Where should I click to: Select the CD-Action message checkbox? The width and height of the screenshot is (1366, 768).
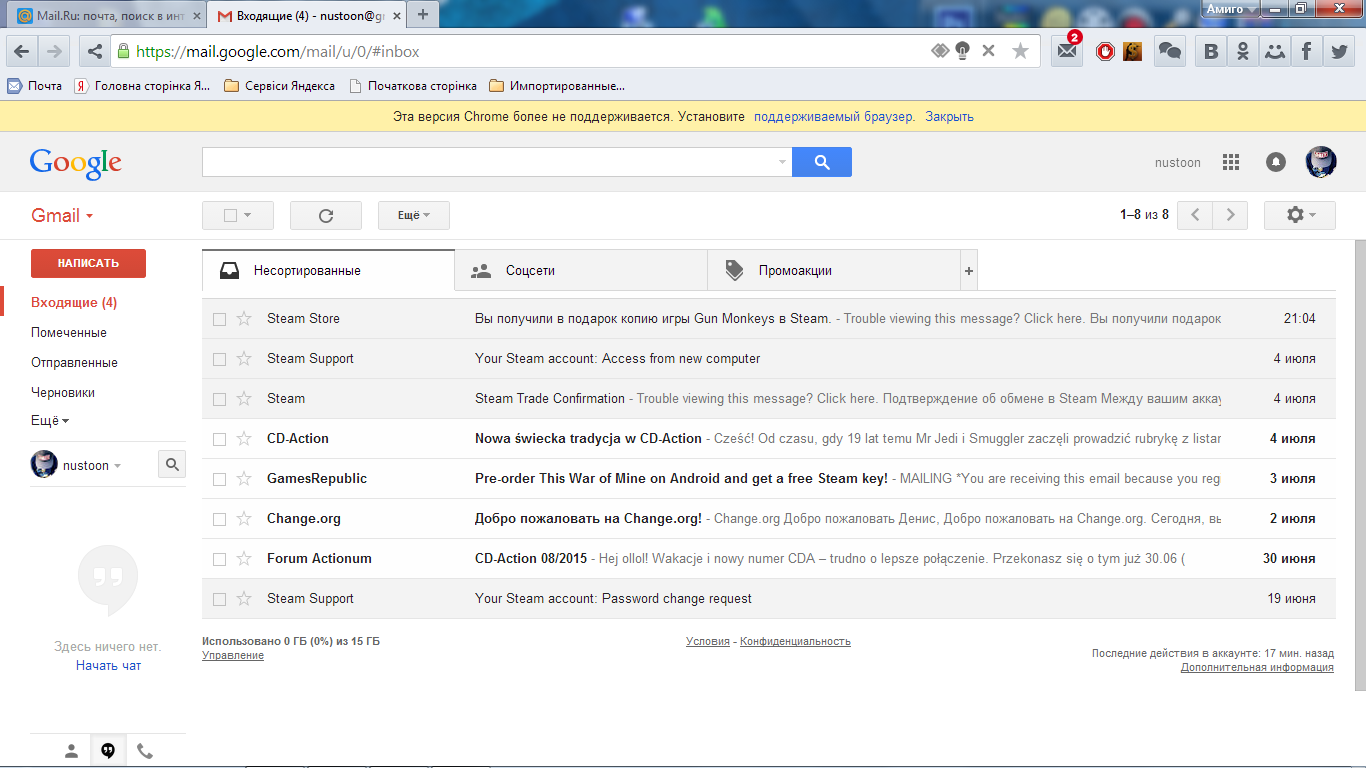pos(219,439)
